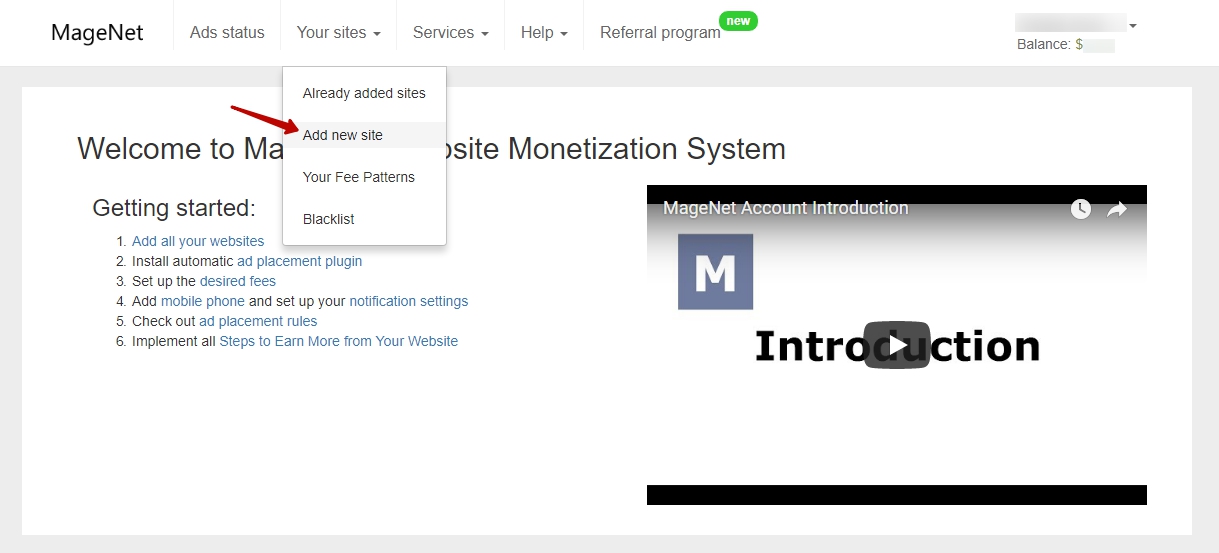The image size is (1219, 553).
Task: Click the 'Introduction' text in video thumbnail
Action: pyautogui.click(x=897, y=346)
